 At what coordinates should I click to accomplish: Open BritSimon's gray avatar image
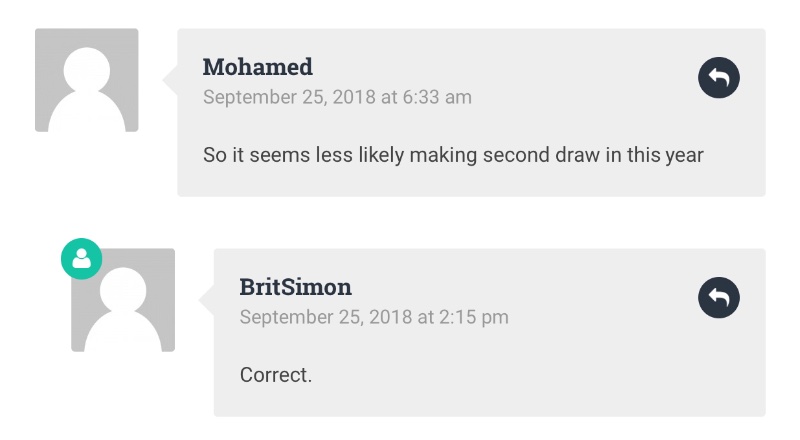[x=123, y=300]
